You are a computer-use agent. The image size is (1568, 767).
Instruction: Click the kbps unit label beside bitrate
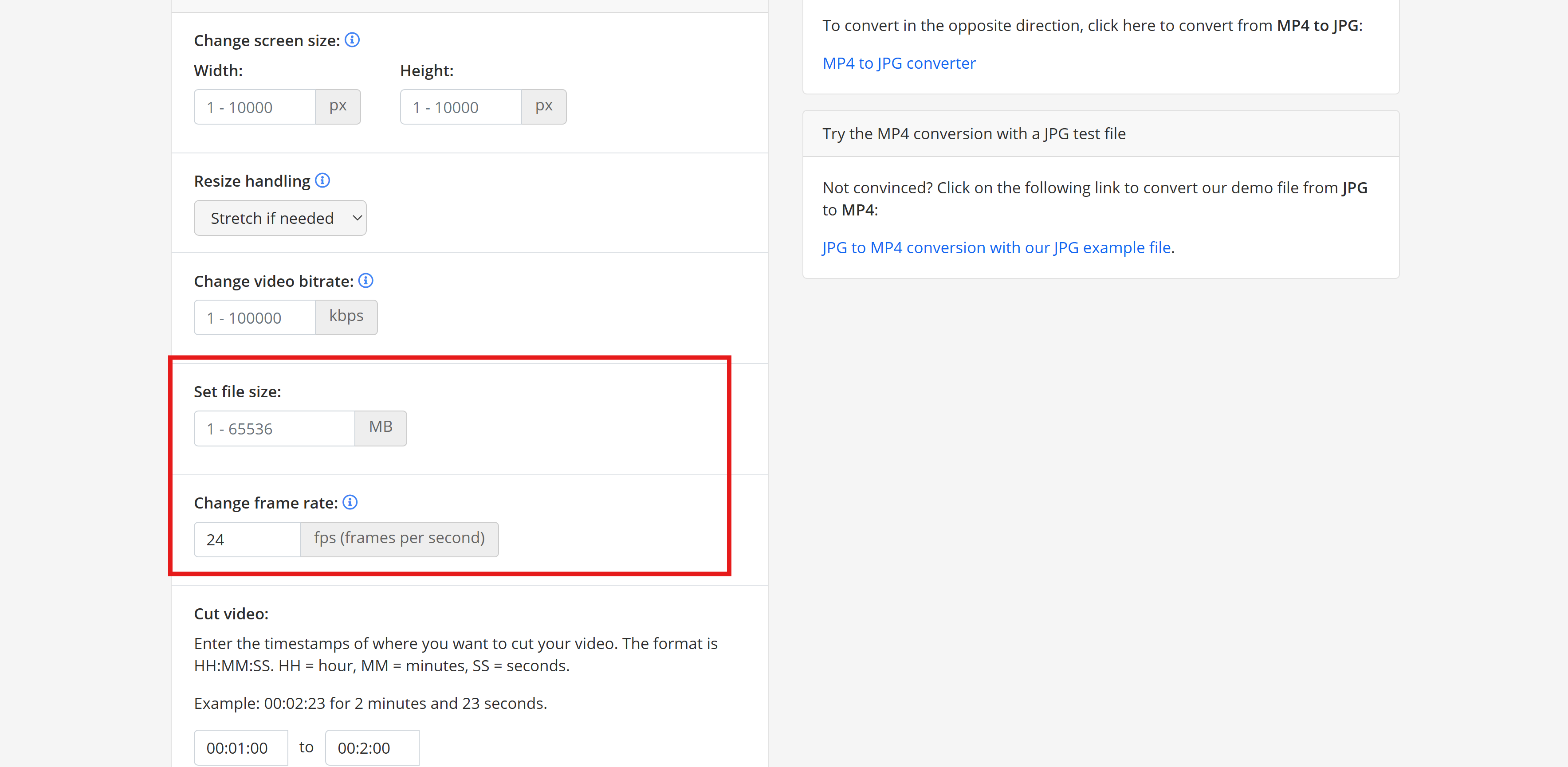[346, 316]
